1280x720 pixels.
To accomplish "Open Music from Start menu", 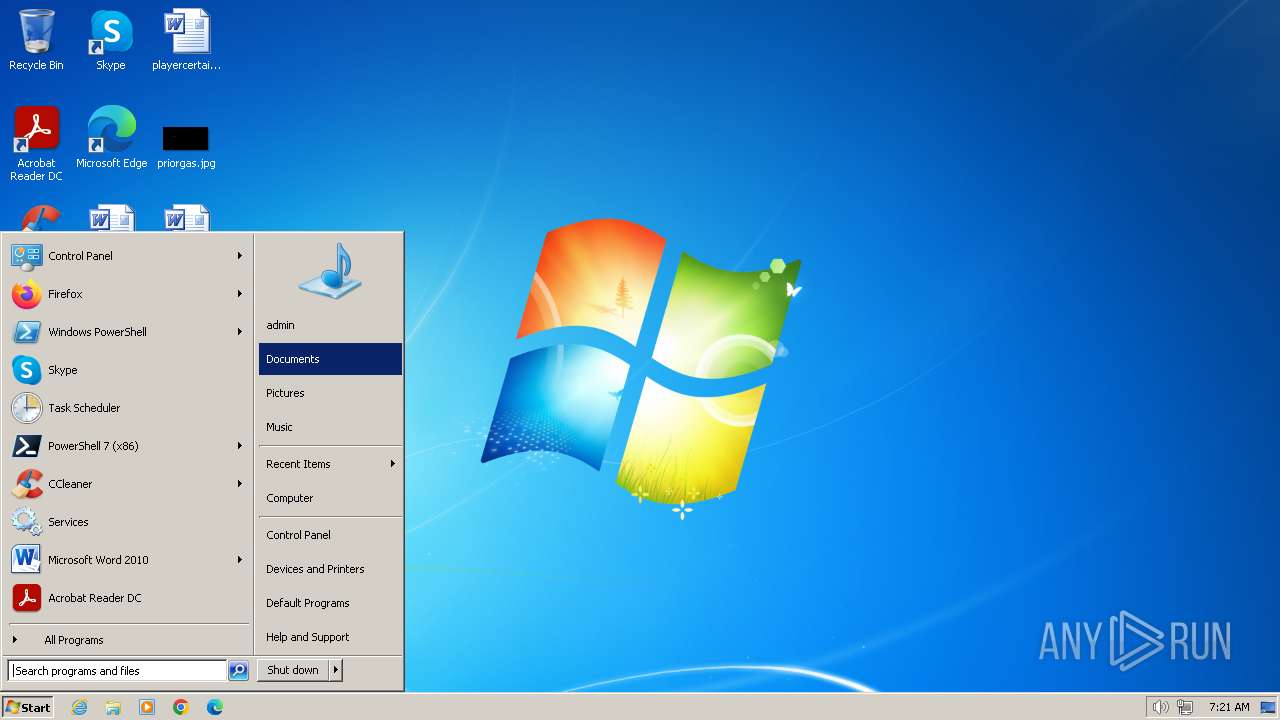I will click(x=330, y=427).
